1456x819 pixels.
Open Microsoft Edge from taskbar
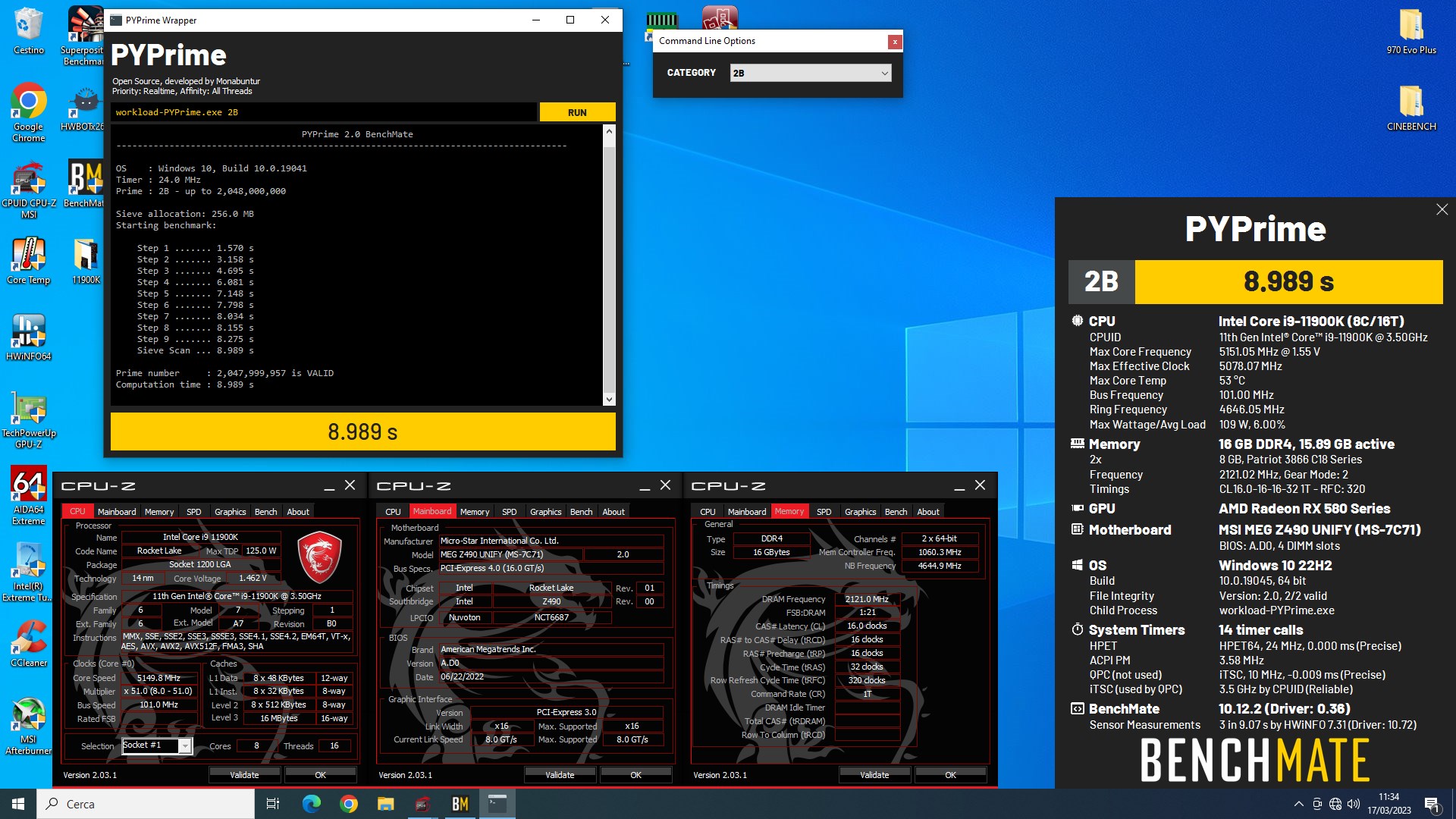point(311,804)
